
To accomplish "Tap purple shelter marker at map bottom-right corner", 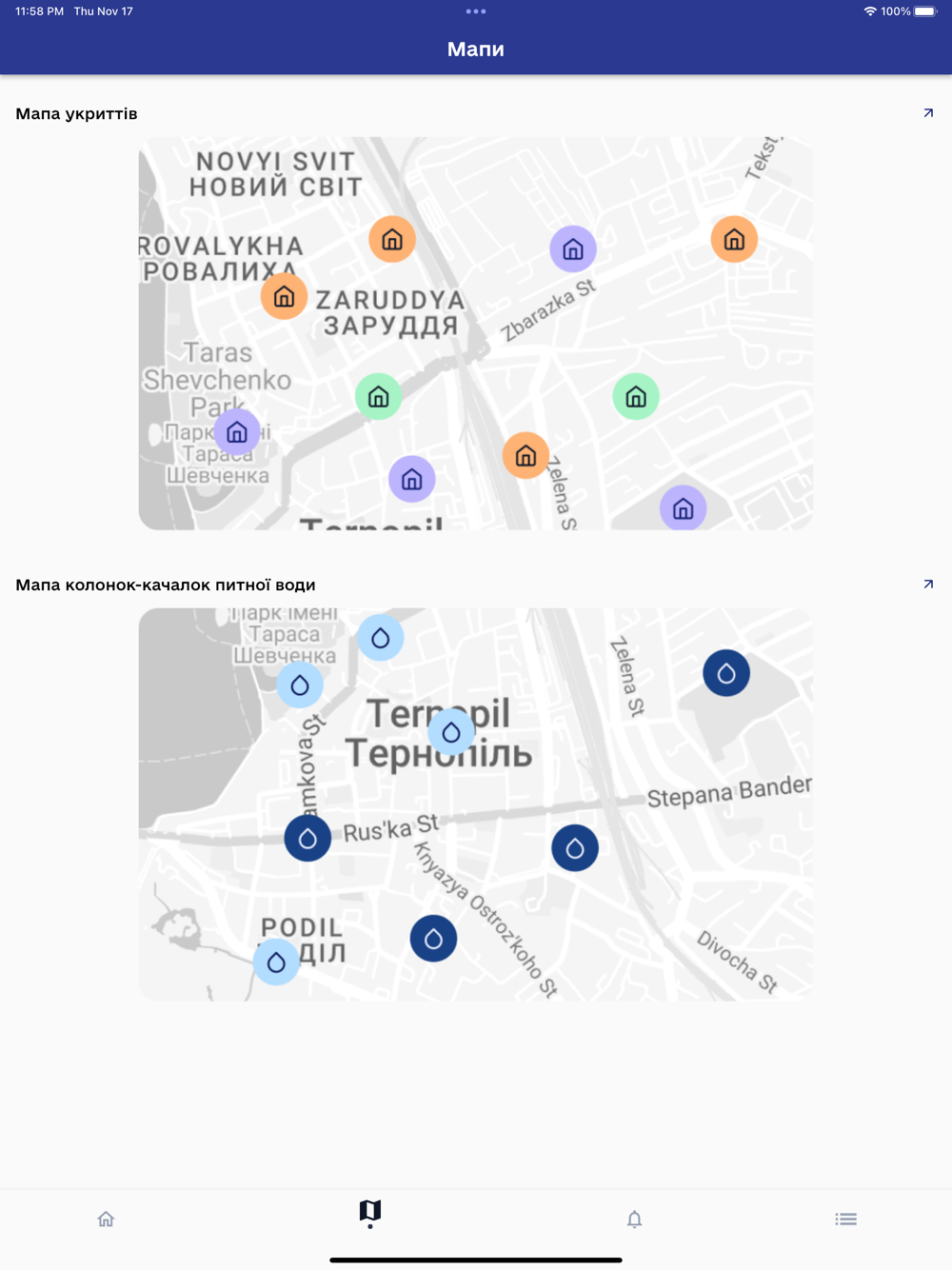I will [684, 508].
